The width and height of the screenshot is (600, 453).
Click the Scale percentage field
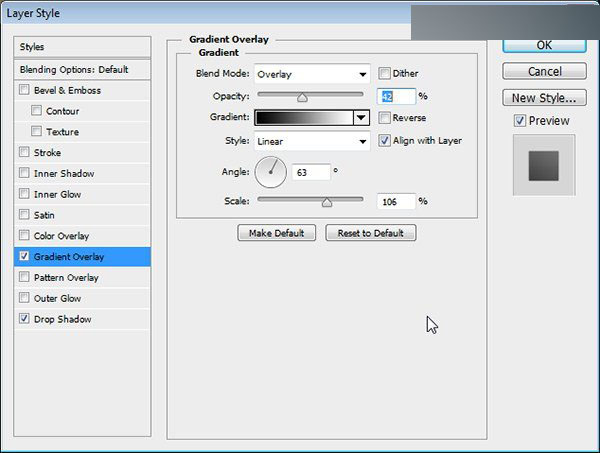tap(396, 202)
